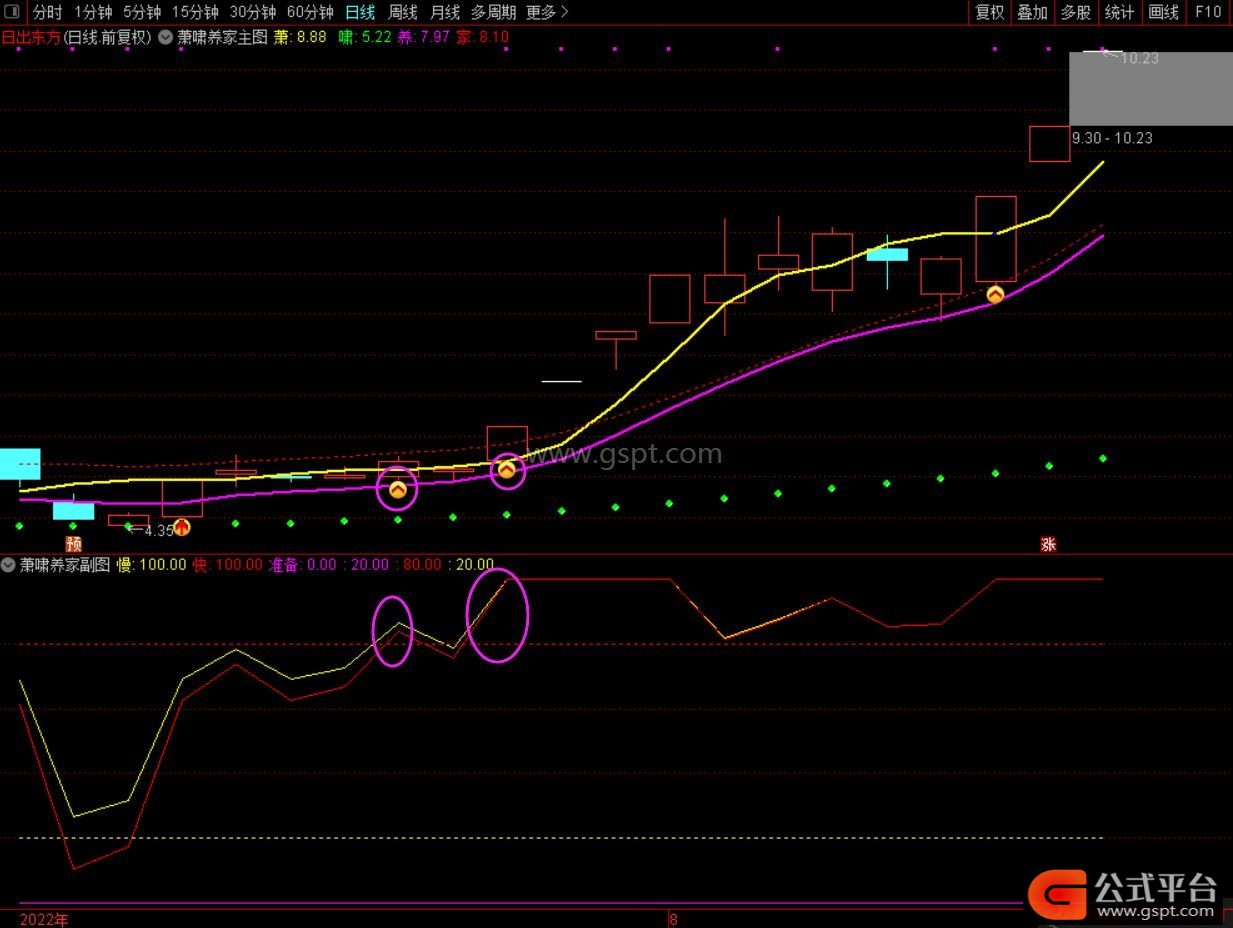The width and height of the screenshot is (1233, 928).
Task: Click the 啸: 5.22 indicator value
Action: coord(365,37)
